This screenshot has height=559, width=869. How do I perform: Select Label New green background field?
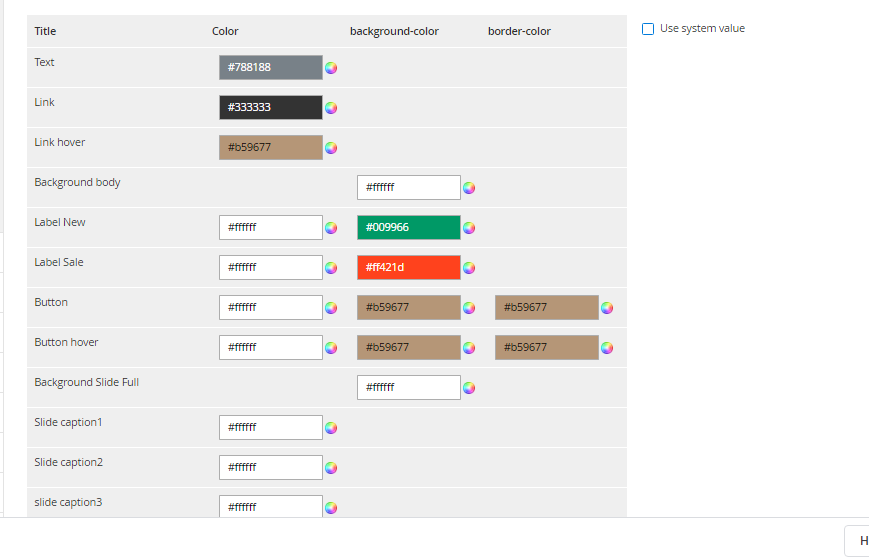(x=409, y=227)
